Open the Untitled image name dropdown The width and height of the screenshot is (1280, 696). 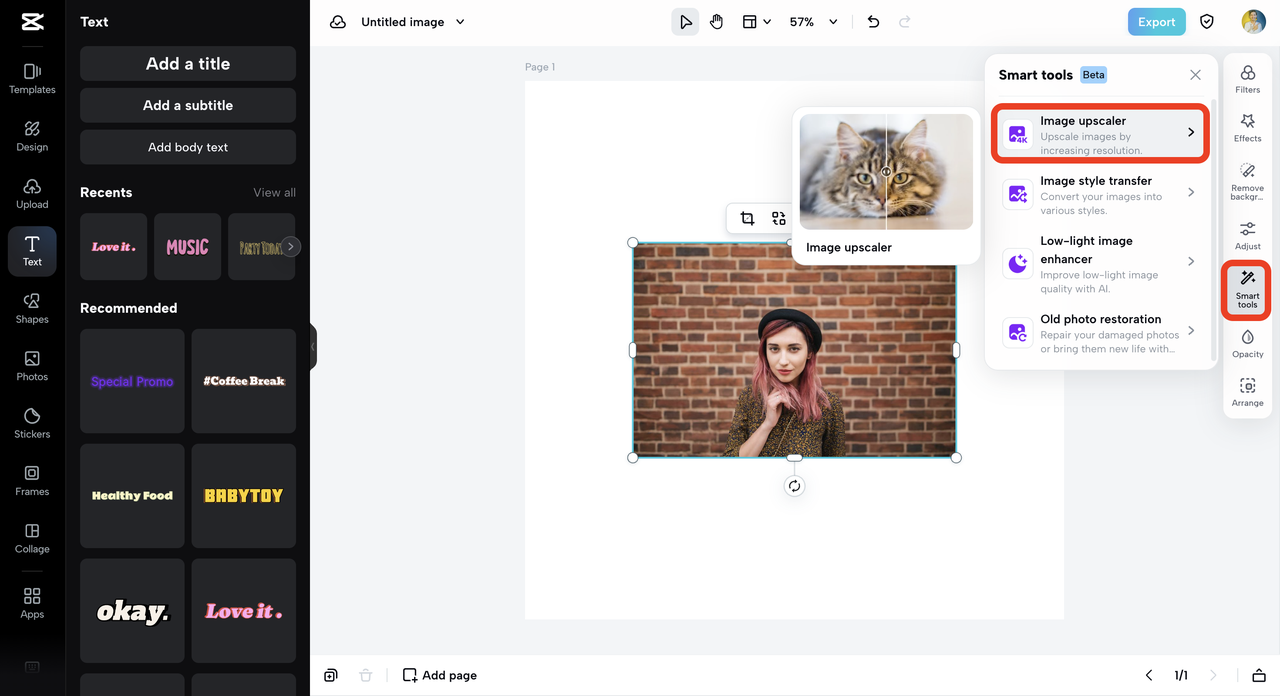[x=413, y=22]
